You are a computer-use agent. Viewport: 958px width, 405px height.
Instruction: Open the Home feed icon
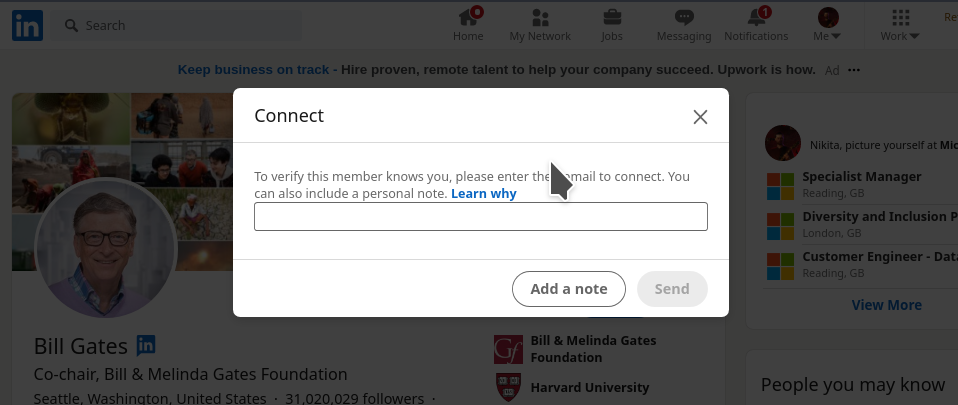point(468,18)
